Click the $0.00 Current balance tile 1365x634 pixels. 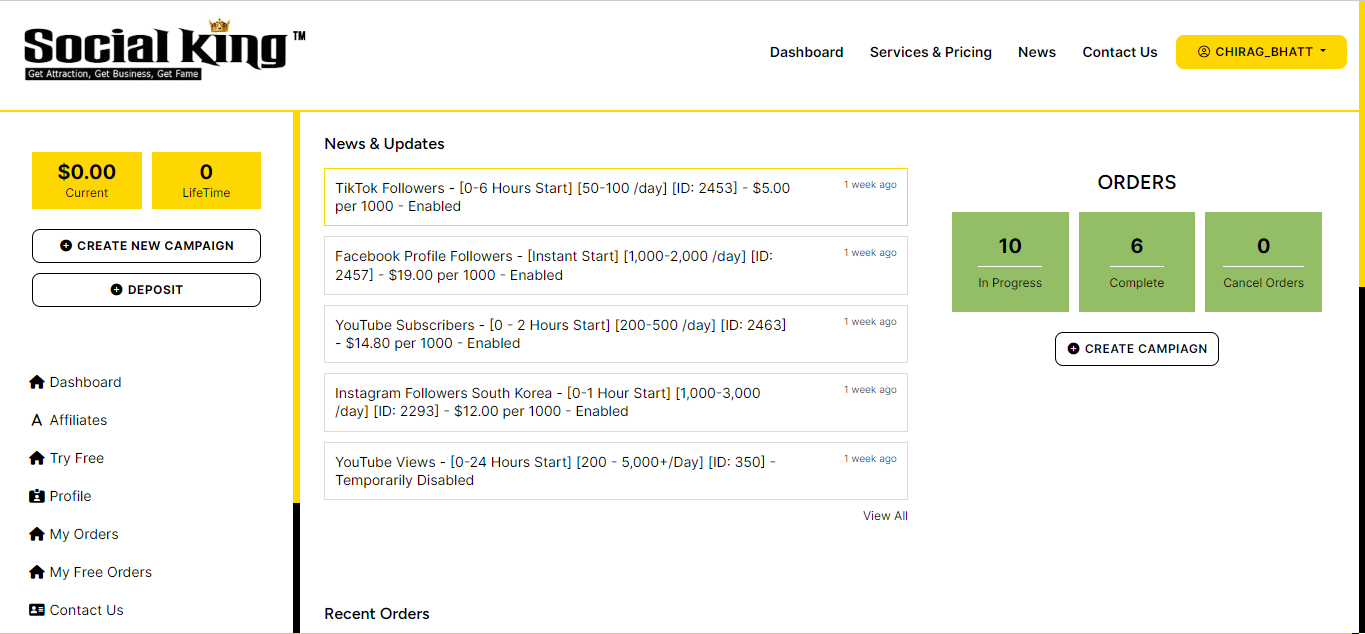pos(87,181)
